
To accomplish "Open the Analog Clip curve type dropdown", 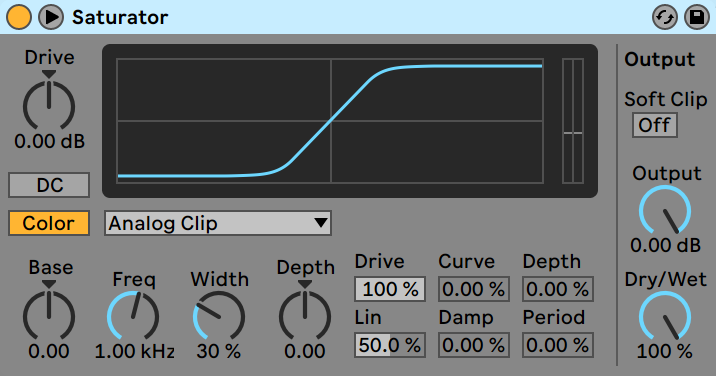I will [x=218, y=223].
